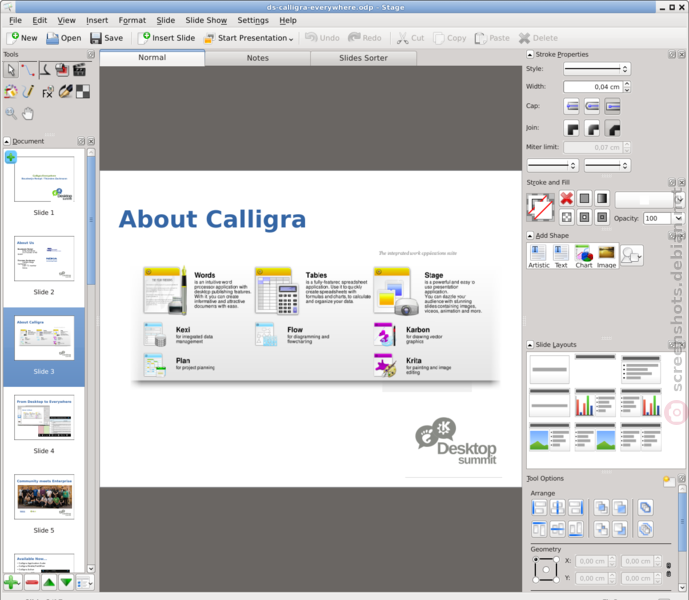Screen dimensions: 689x600
Task: Open the Slide Show menu
Action: (206, 20)
